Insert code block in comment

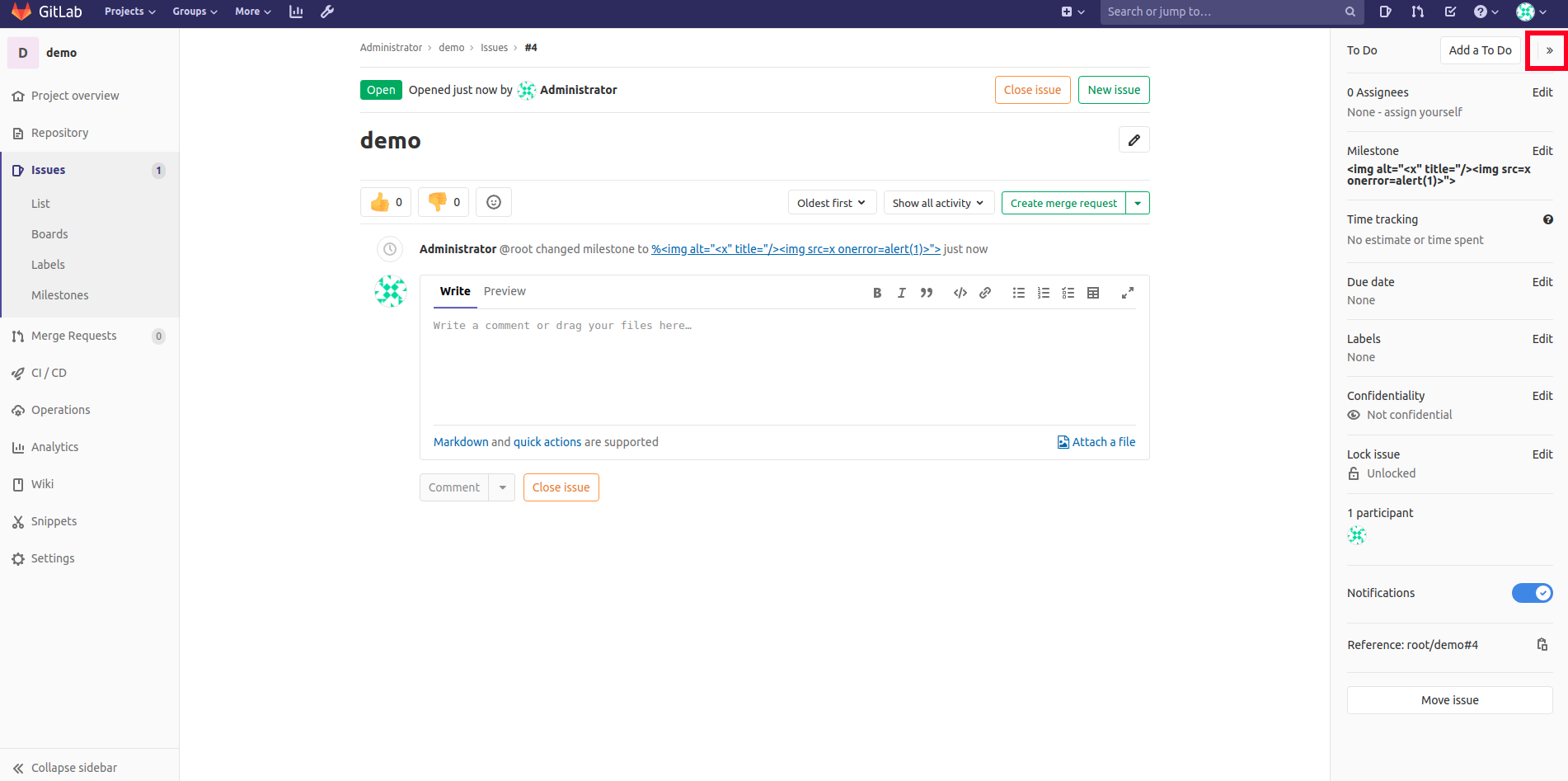pyautogui.click(x=960, y=293)
